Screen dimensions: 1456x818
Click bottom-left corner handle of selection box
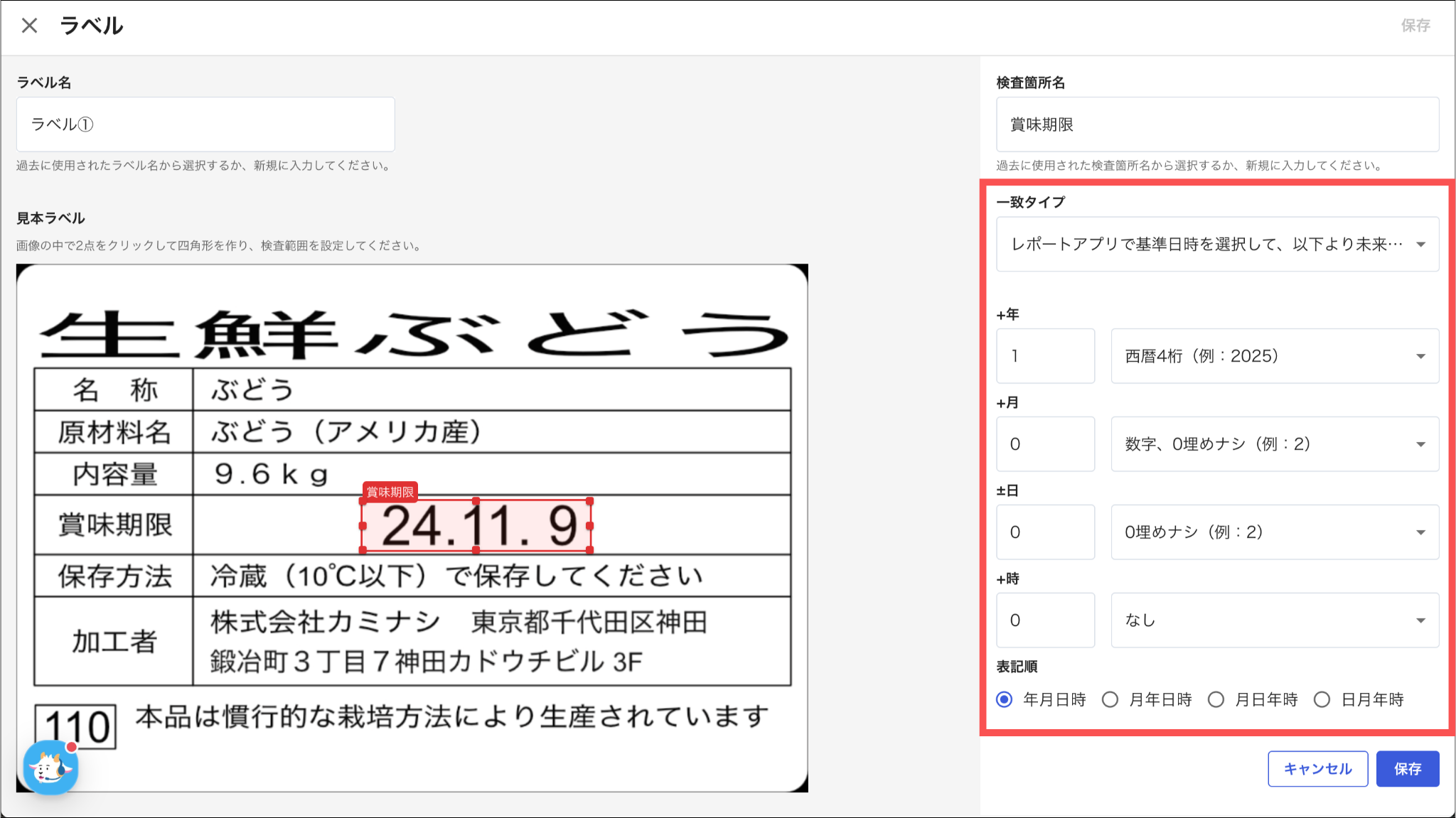click(363, 549)
